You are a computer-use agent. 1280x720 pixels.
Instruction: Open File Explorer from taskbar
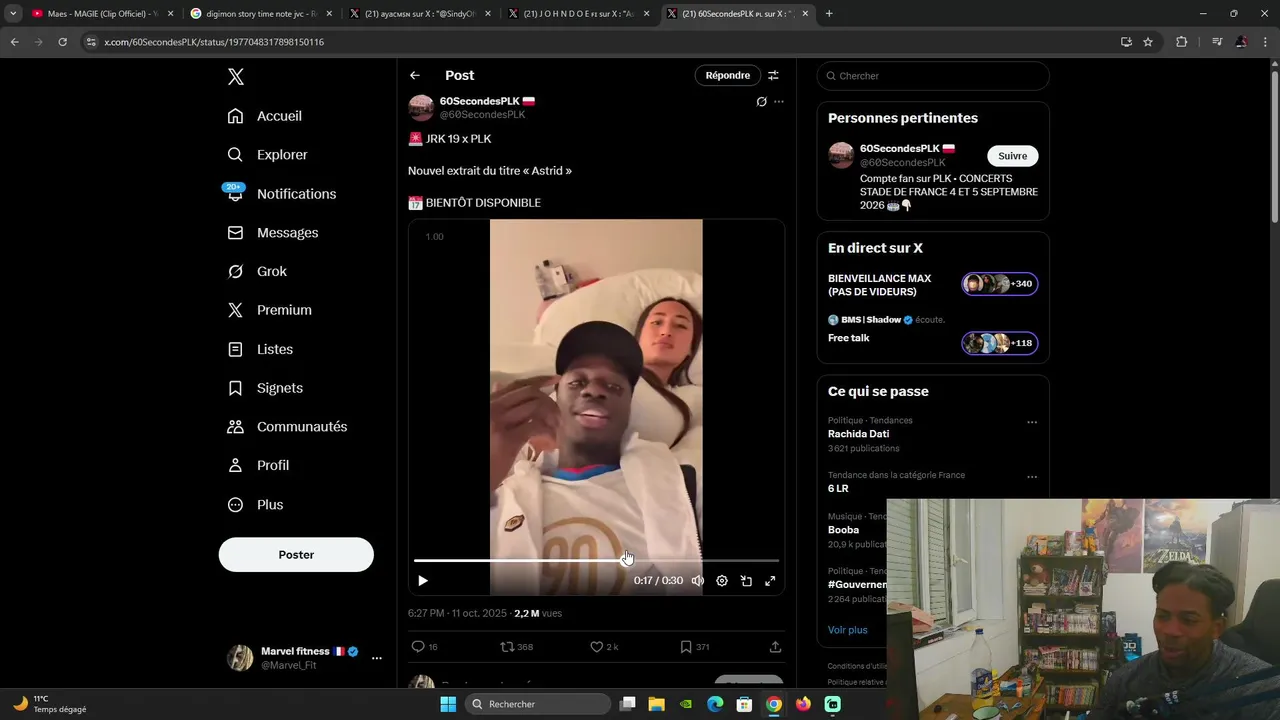pos(657,704)
